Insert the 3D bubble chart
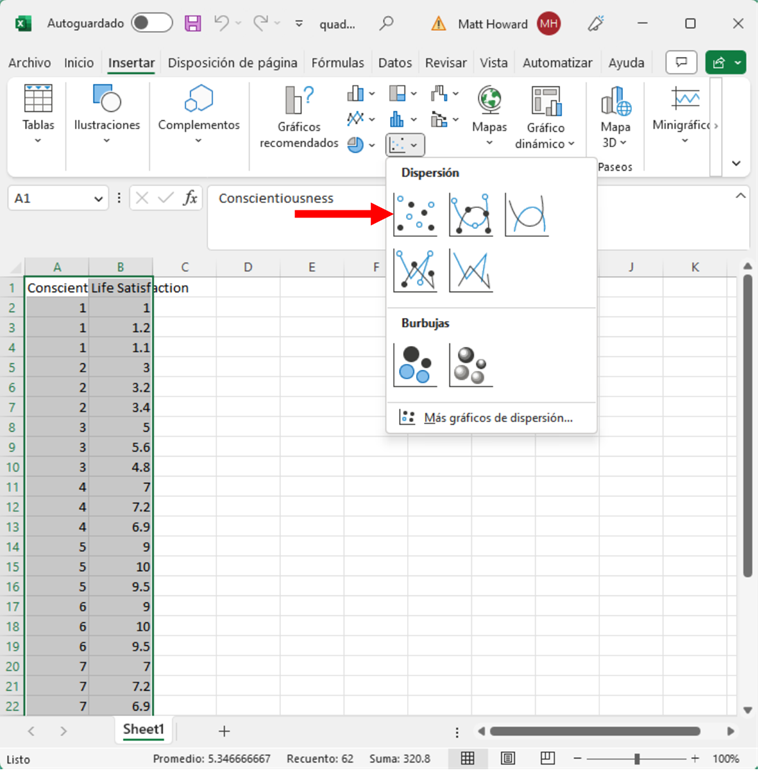The height and width of the screenshot is (770, 758). coord(470,365)
